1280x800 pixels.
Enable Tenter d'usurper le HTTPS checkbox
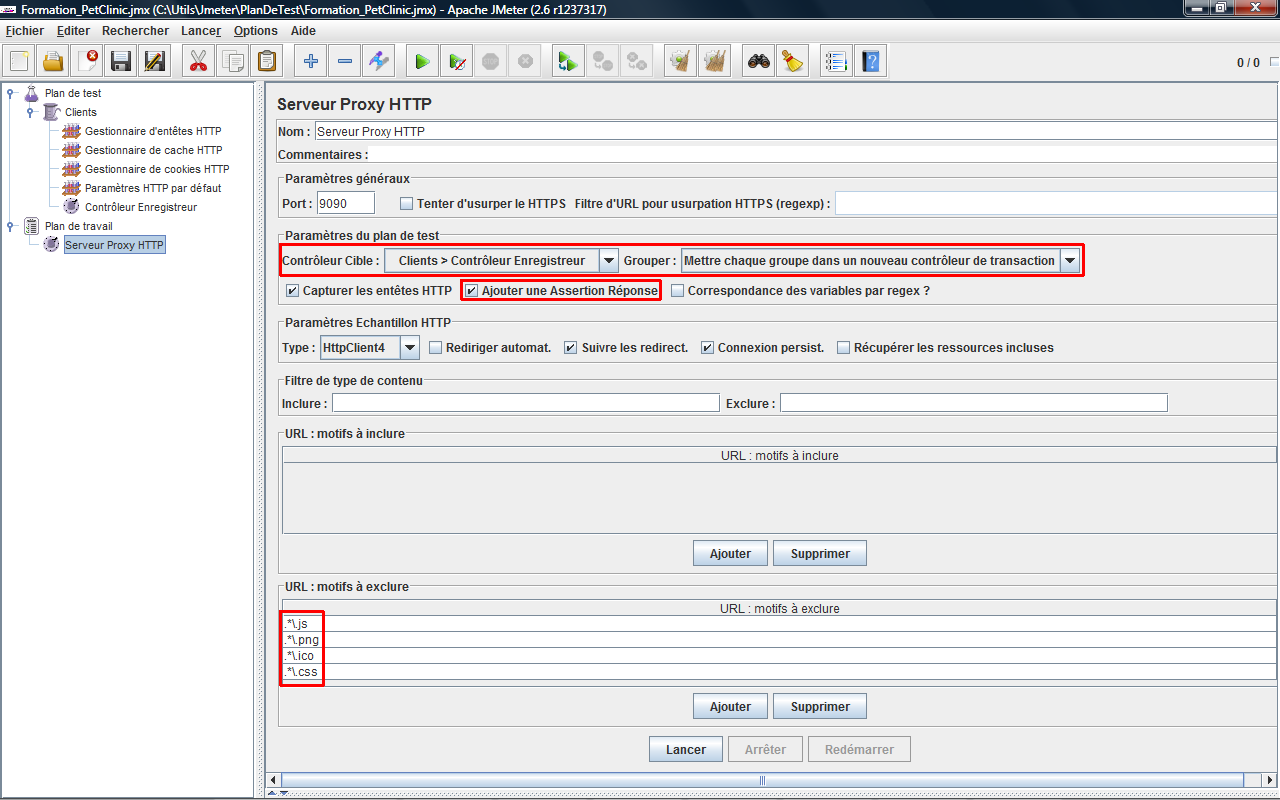point(406,204)
